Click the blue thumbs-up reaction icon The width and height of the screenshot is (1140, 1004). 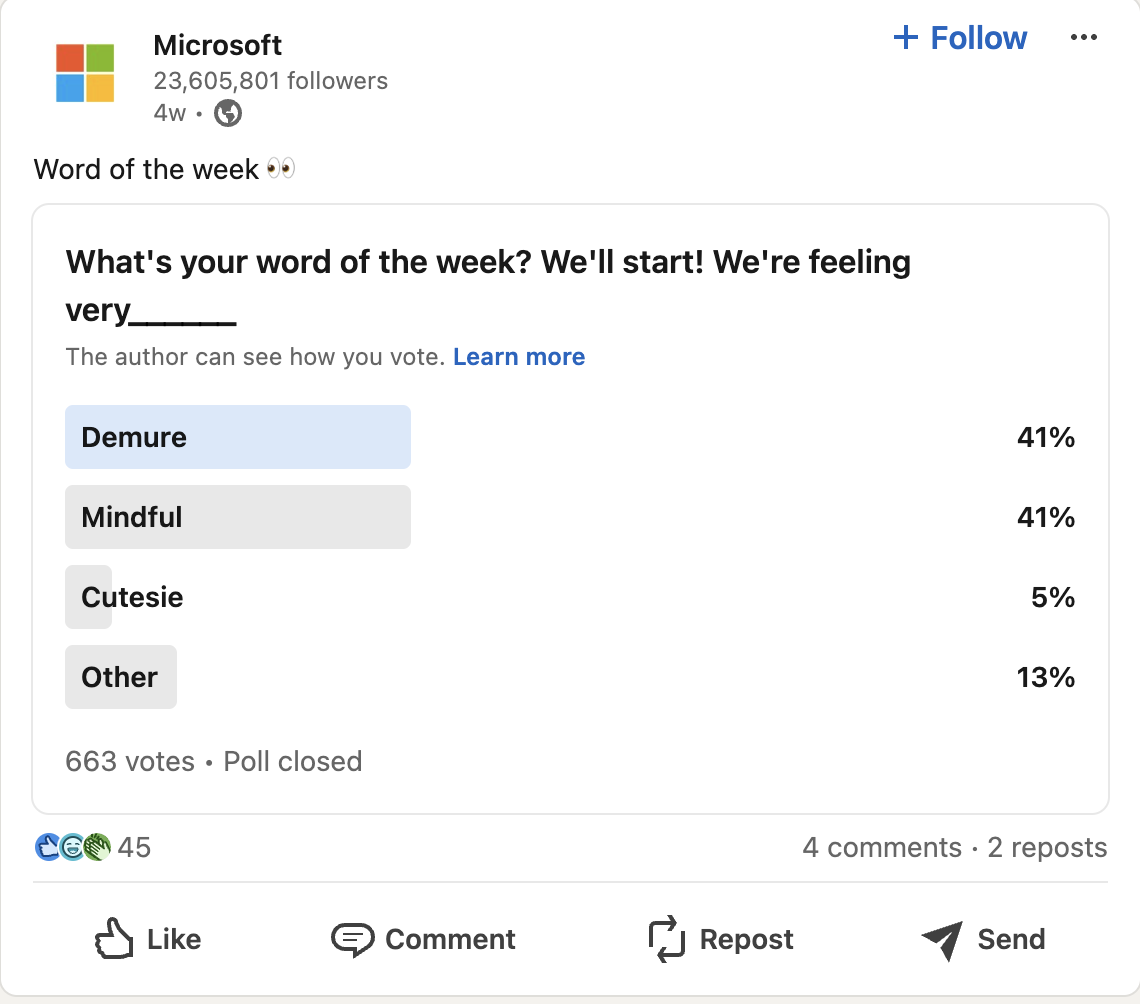coord(46,847)
